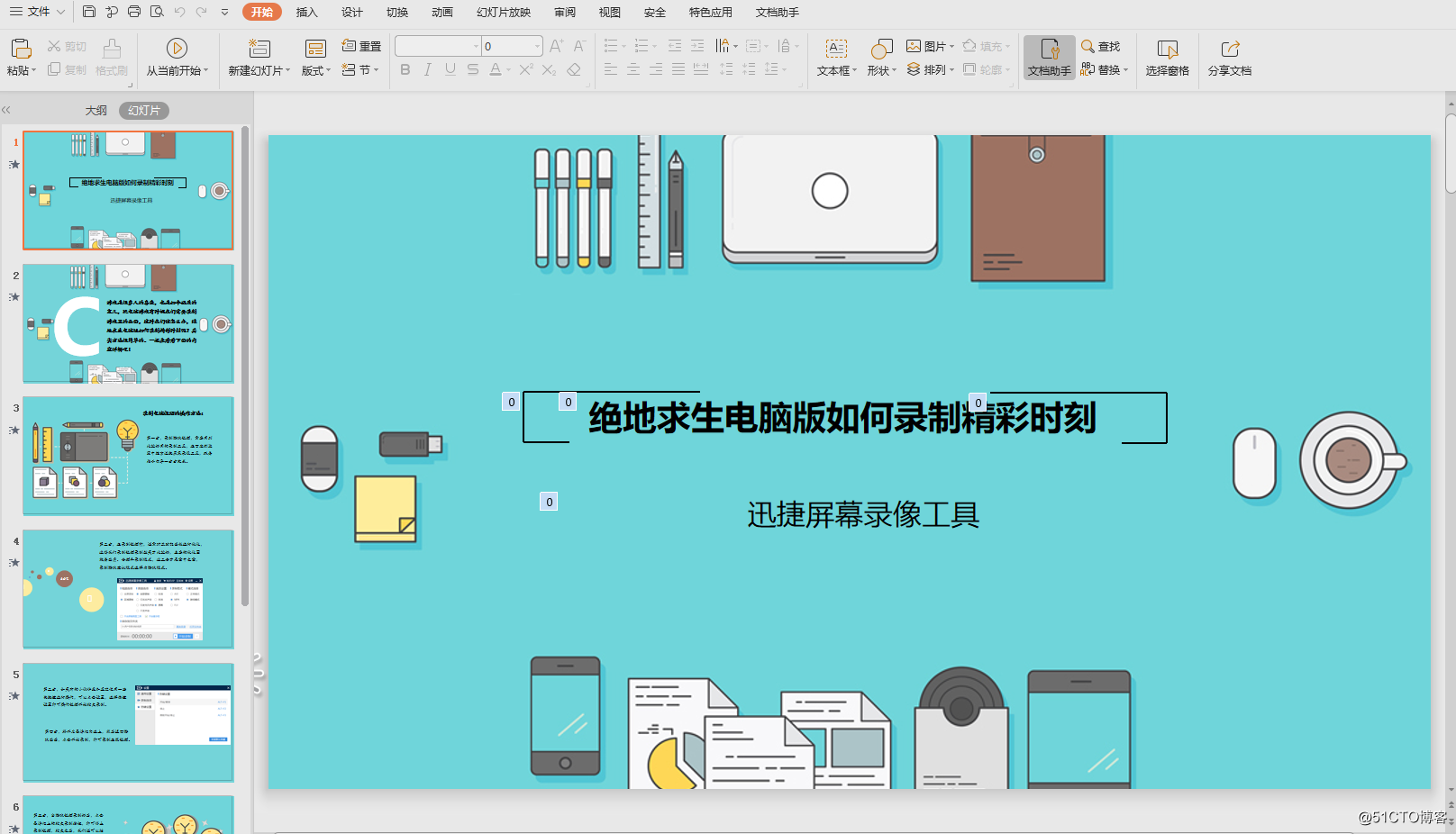Click the Text Box (文本框) icon
The image size is (1456, 834).
pos(837,48)
